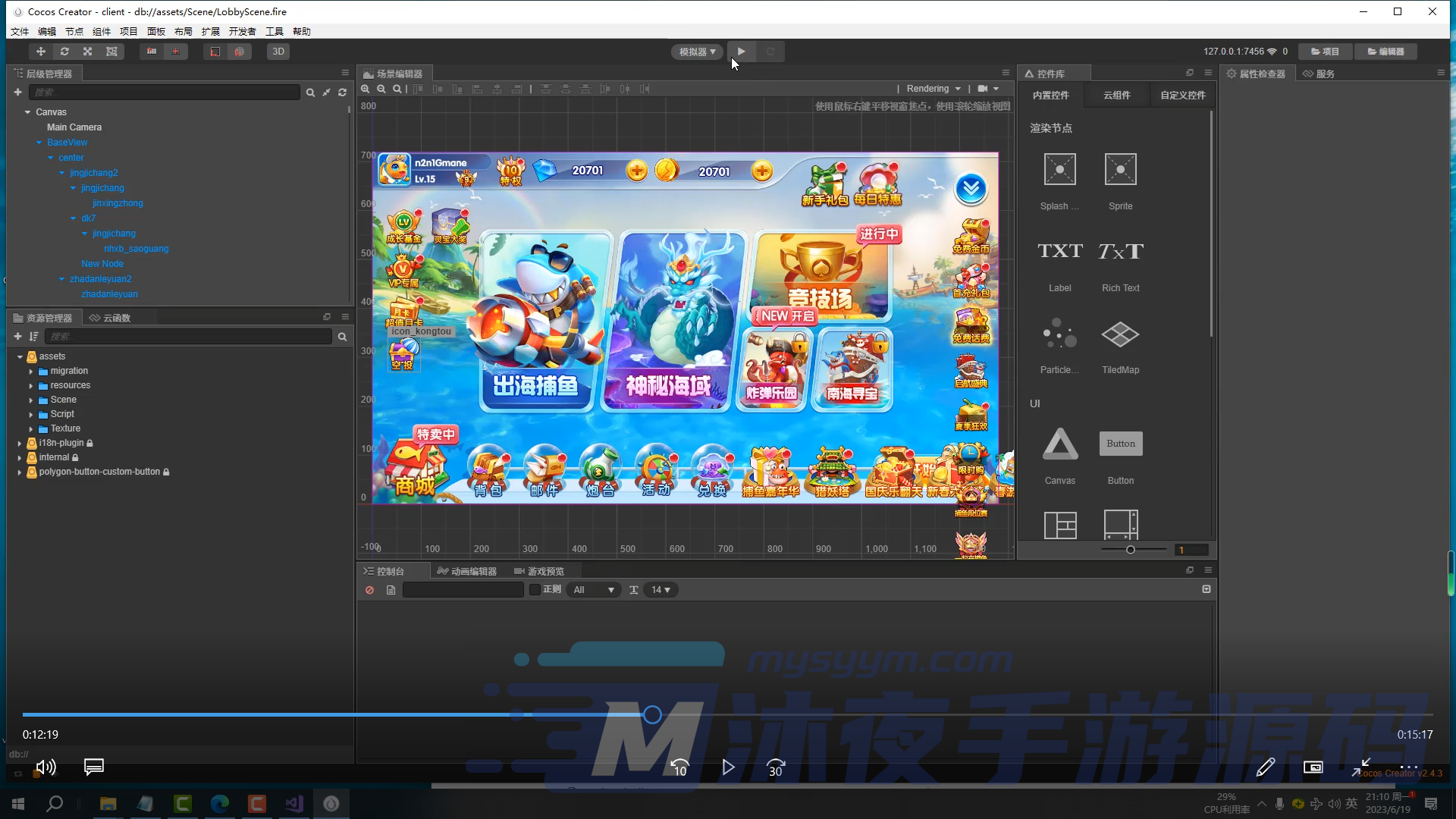This screenshot has width=1456, height=819.
Task: Select the scale transform tool
Action: coord(88,52)
